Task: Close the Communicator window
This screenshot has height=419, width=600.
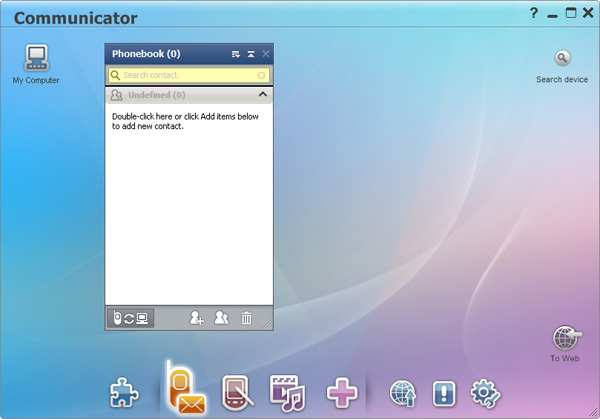Action: point(588,13)
